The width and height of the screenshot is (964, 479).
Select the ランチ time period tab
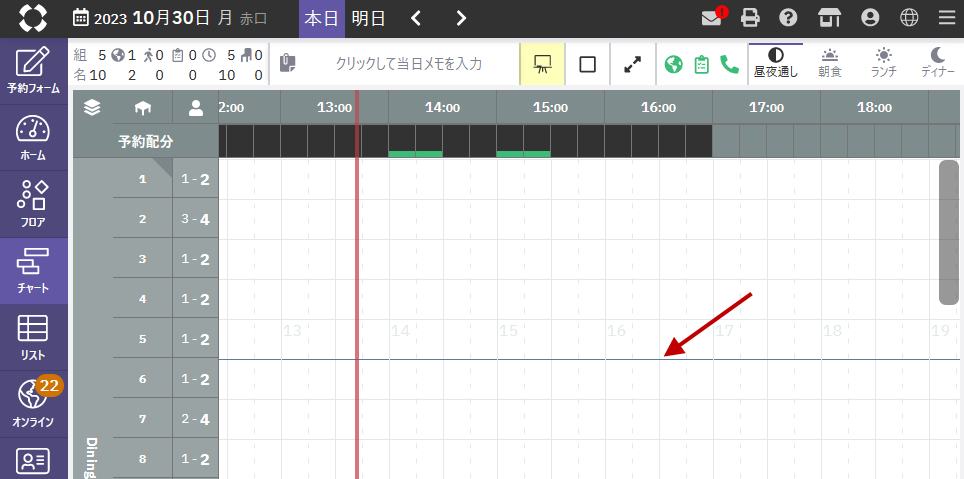tap(883, 63)
